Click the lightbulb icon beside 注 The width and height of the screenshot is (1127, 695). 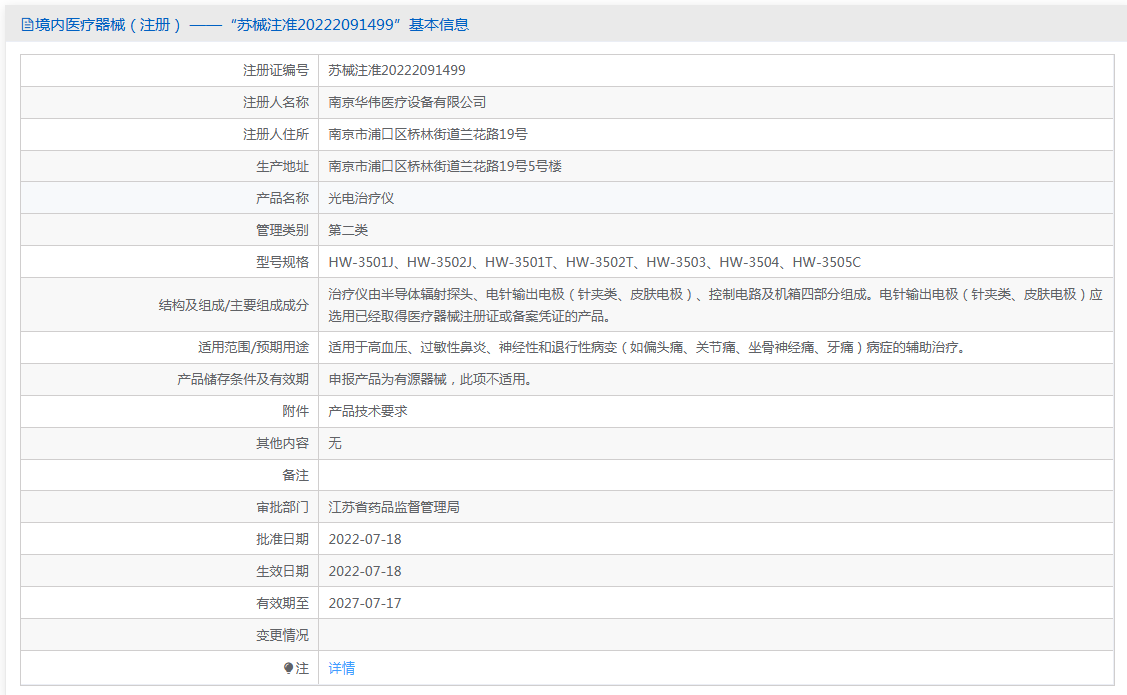[288, 668]
